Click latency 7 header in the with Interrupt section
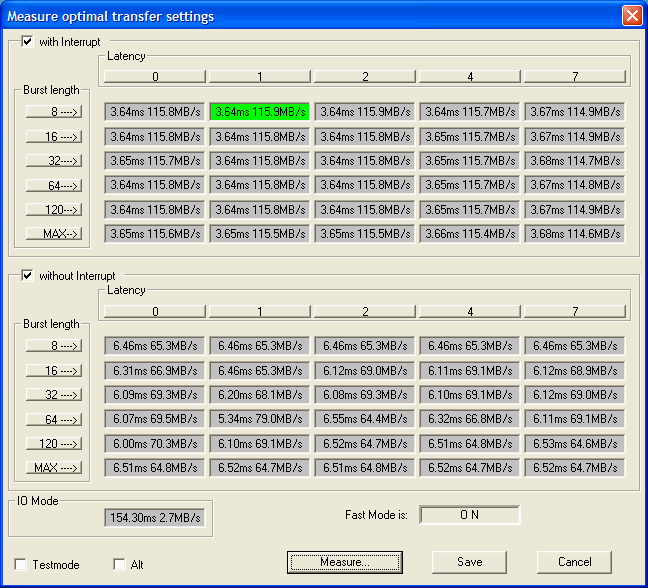648x588 pixels. [x=575, y=76]
